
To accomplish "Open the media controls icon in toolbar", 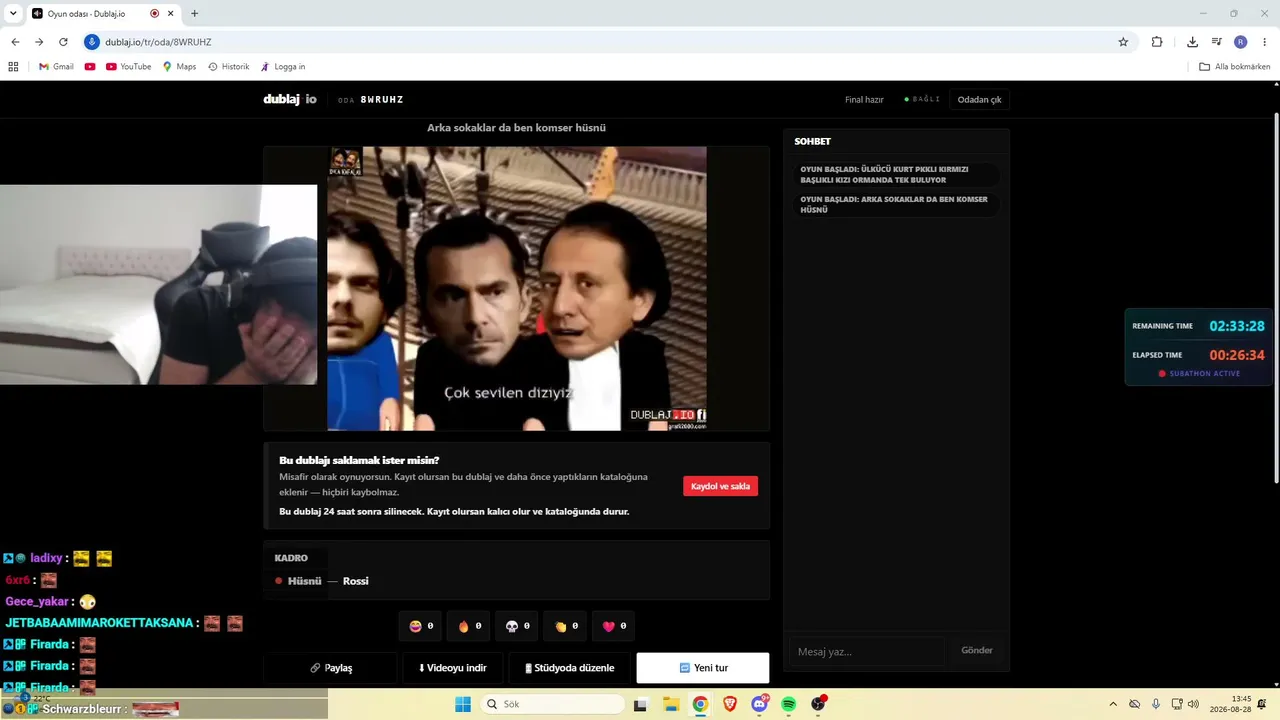I will 1216,42.
